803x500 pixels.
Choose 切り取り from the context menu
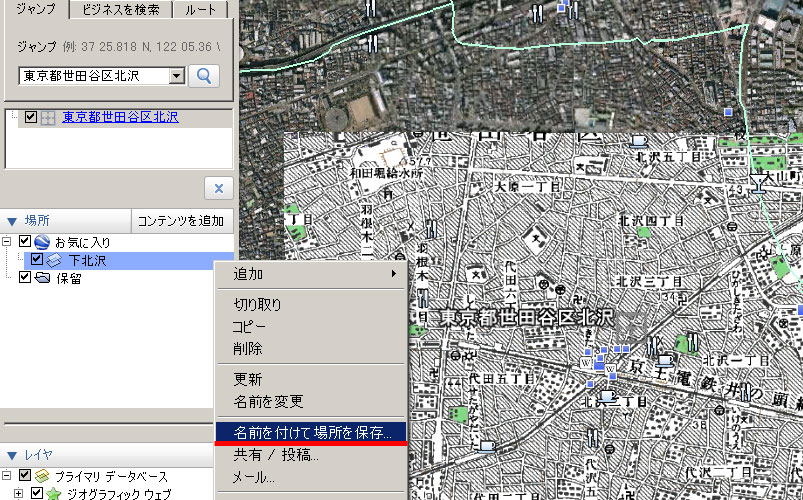coord(310,304)
